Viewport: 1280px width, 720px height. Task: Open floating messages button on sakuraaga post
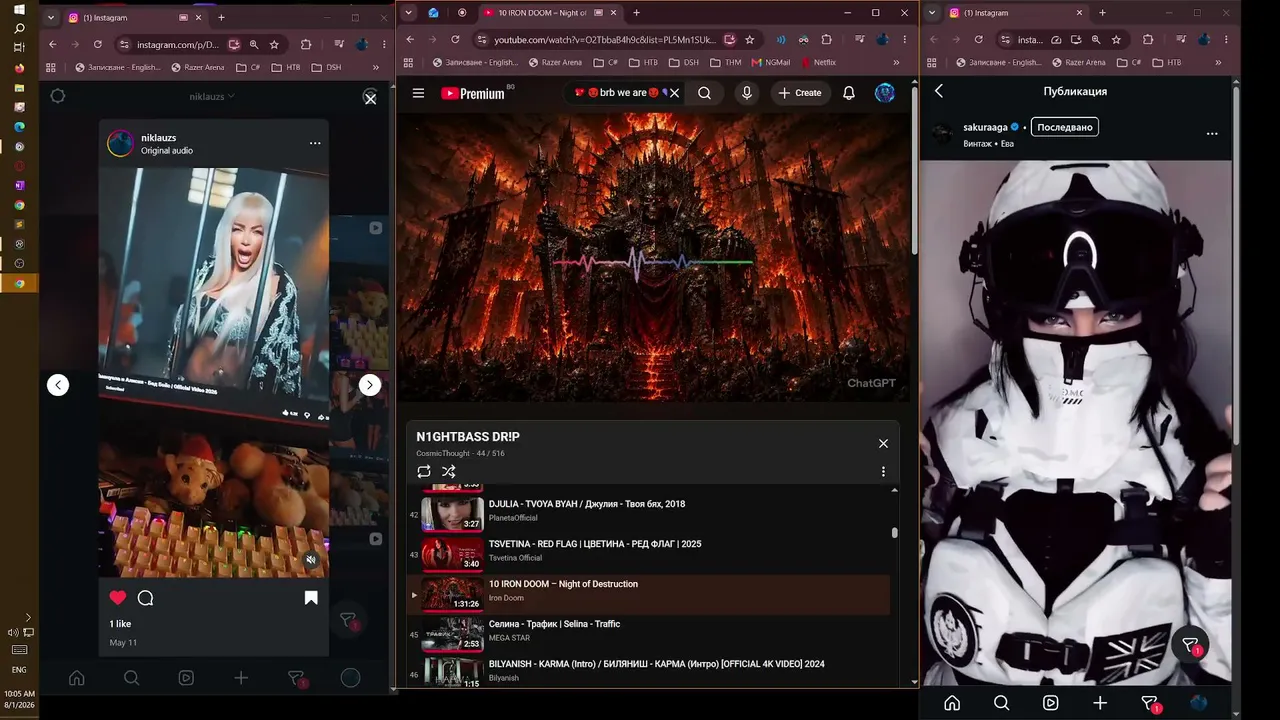tap(1190, 646)
